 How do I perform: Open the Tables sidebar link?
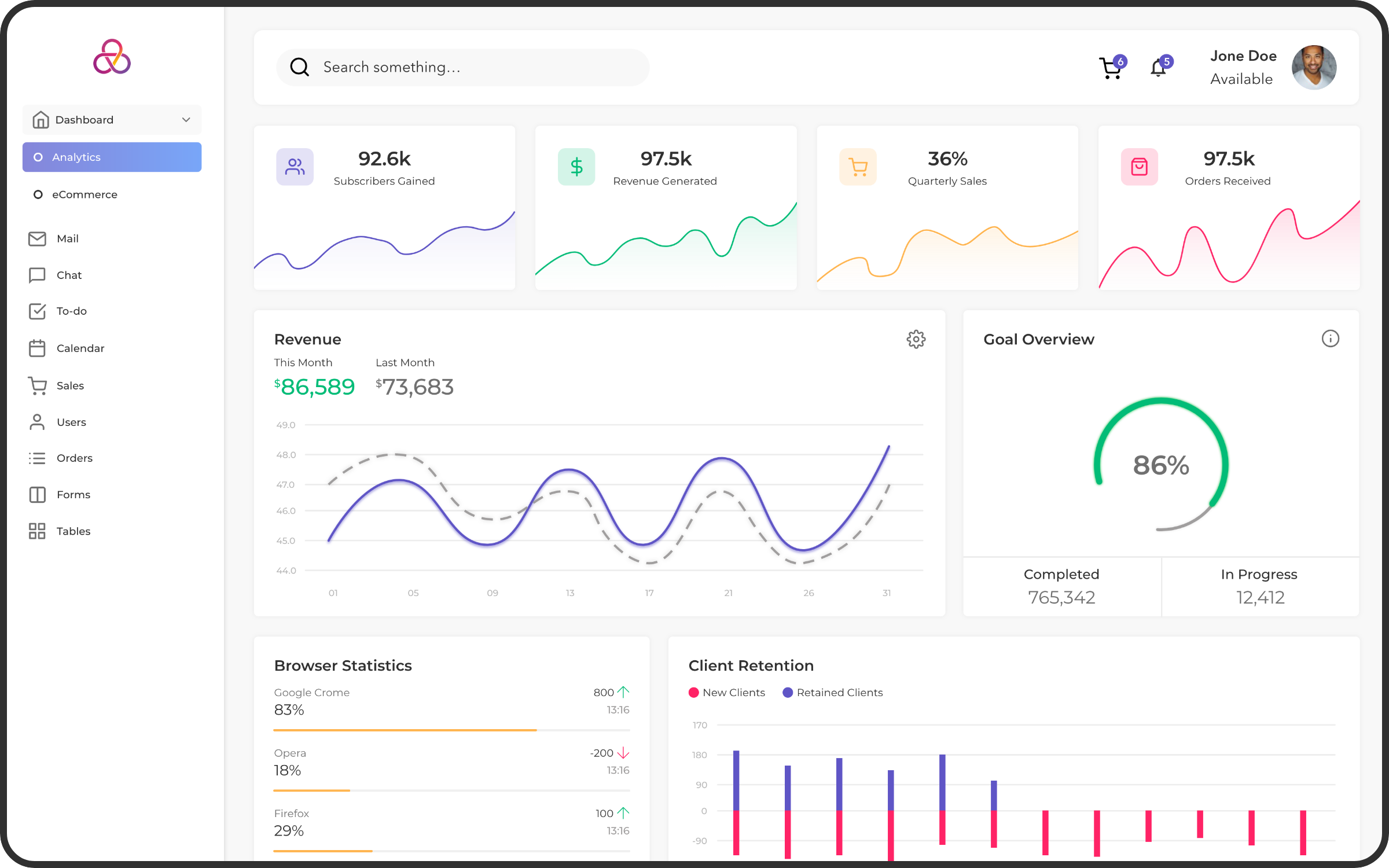click(x=73, y=531)
